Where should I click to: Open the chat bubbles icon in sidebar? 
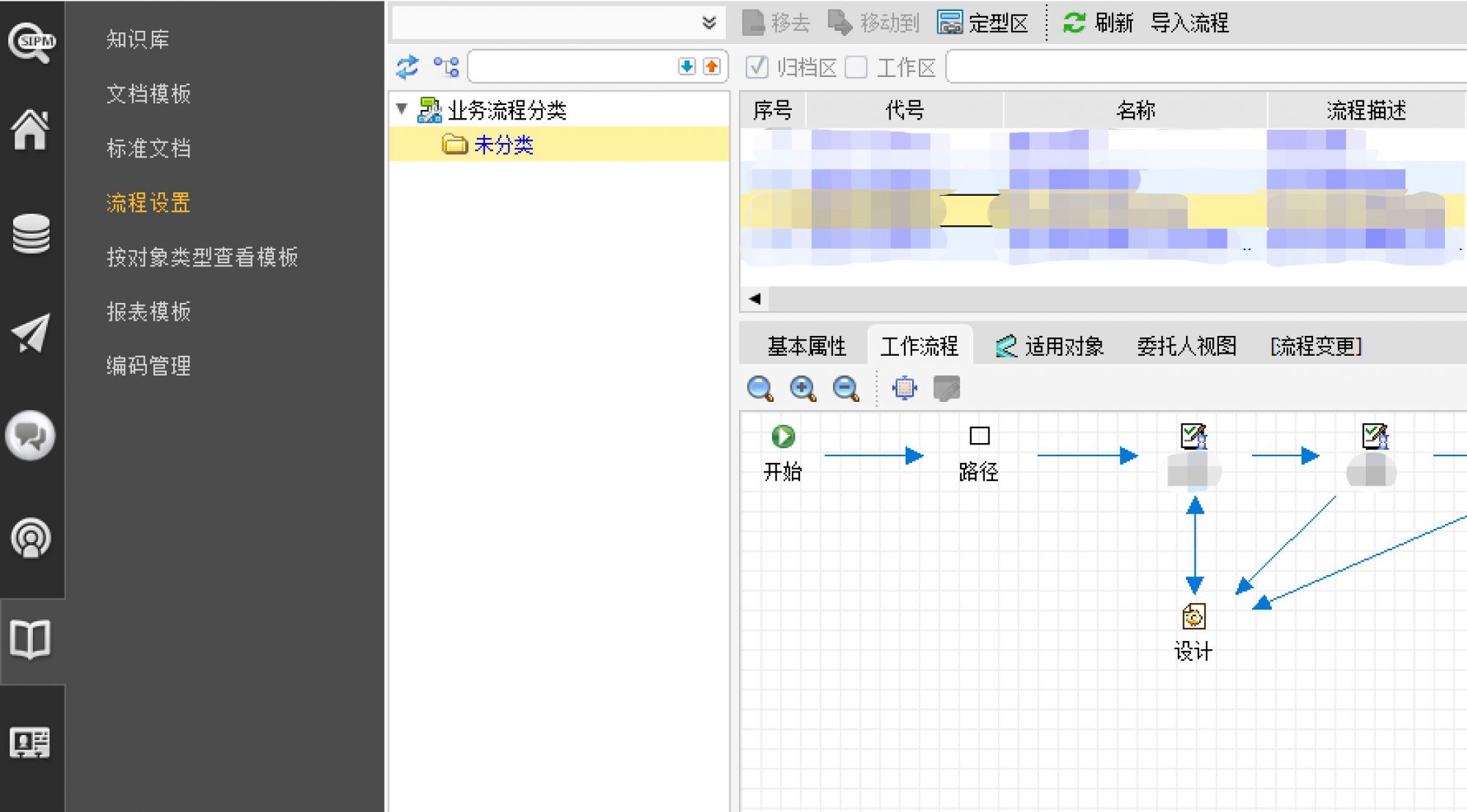tap(30, 436)
